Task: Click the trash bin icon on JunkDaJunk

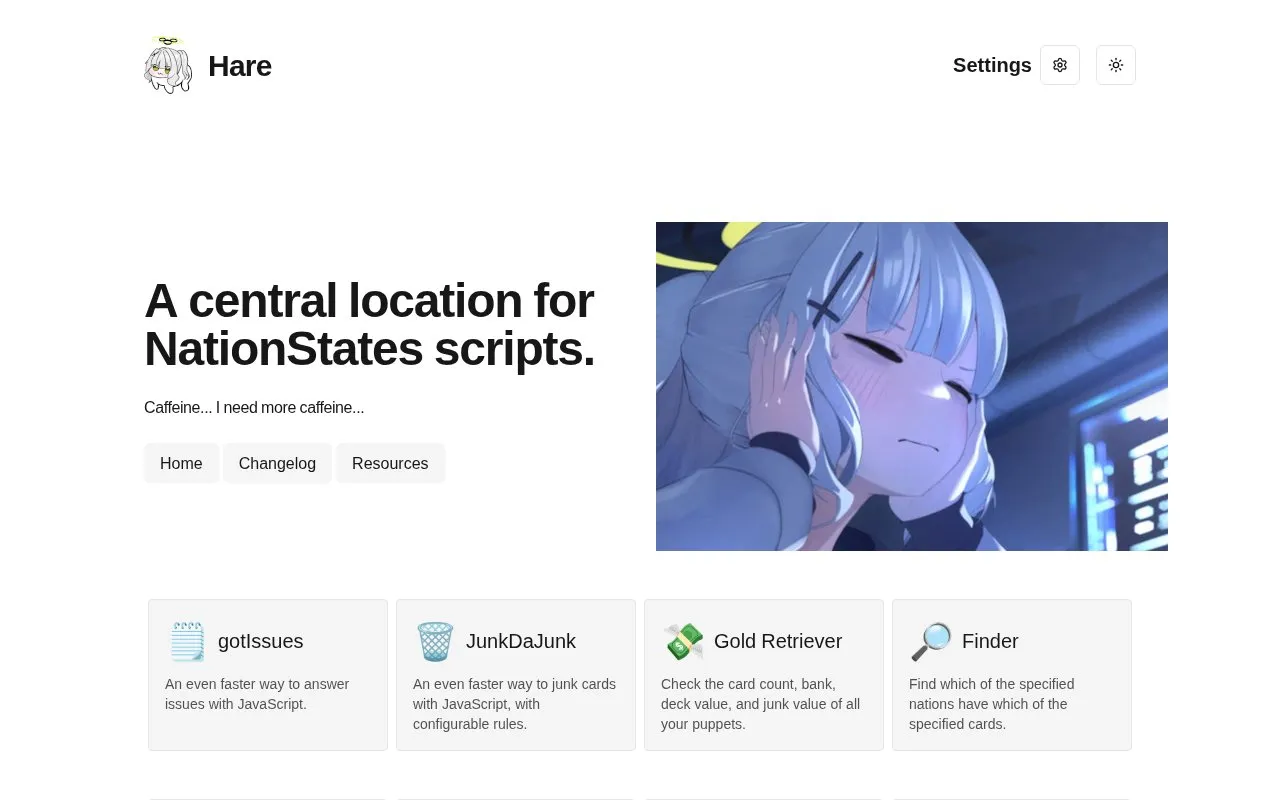Action: pyautogui.click(x=435, y=641)
